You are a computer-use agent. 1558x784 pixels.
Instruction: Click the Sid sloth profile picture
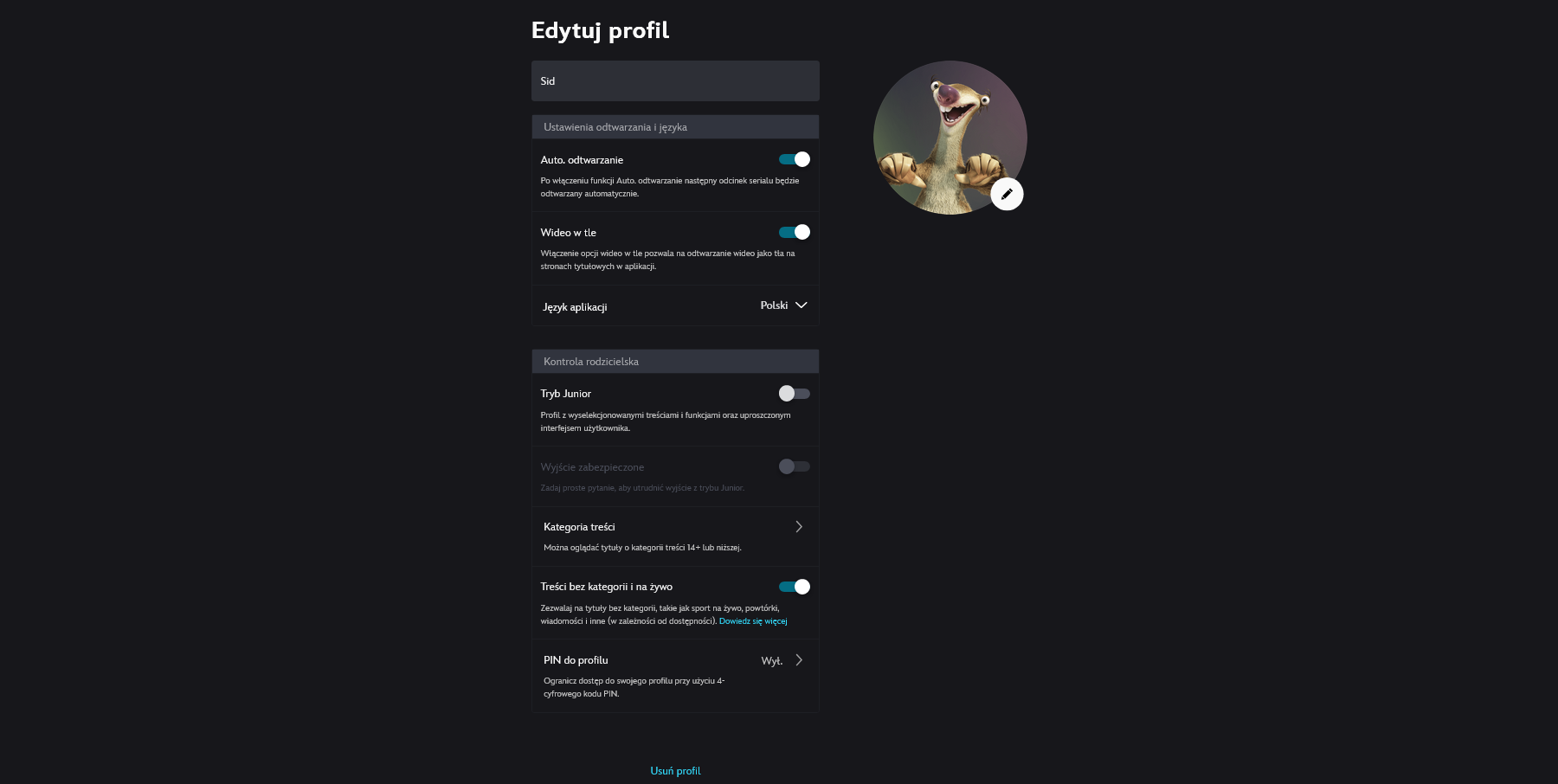(x=950, y=138)
